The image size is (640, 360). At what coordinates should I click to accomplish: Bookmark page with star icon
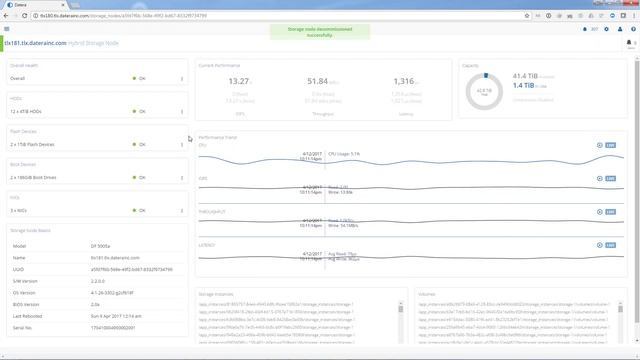527,16
